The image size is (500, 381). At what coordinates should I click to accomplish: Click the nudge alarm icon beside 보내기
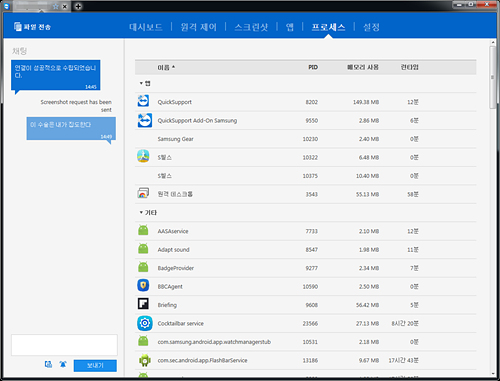click(x=63, y=364)
